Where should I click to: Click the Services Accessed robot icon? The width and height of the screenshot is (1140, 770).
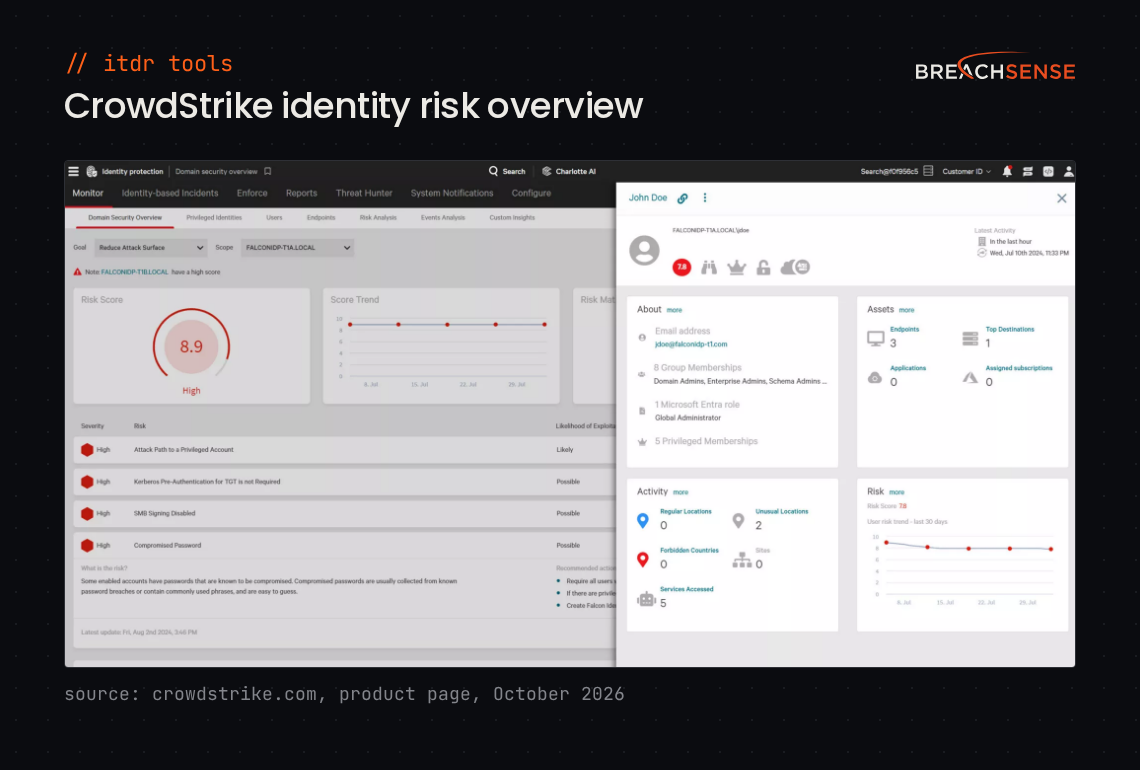(x=646, y=599)
